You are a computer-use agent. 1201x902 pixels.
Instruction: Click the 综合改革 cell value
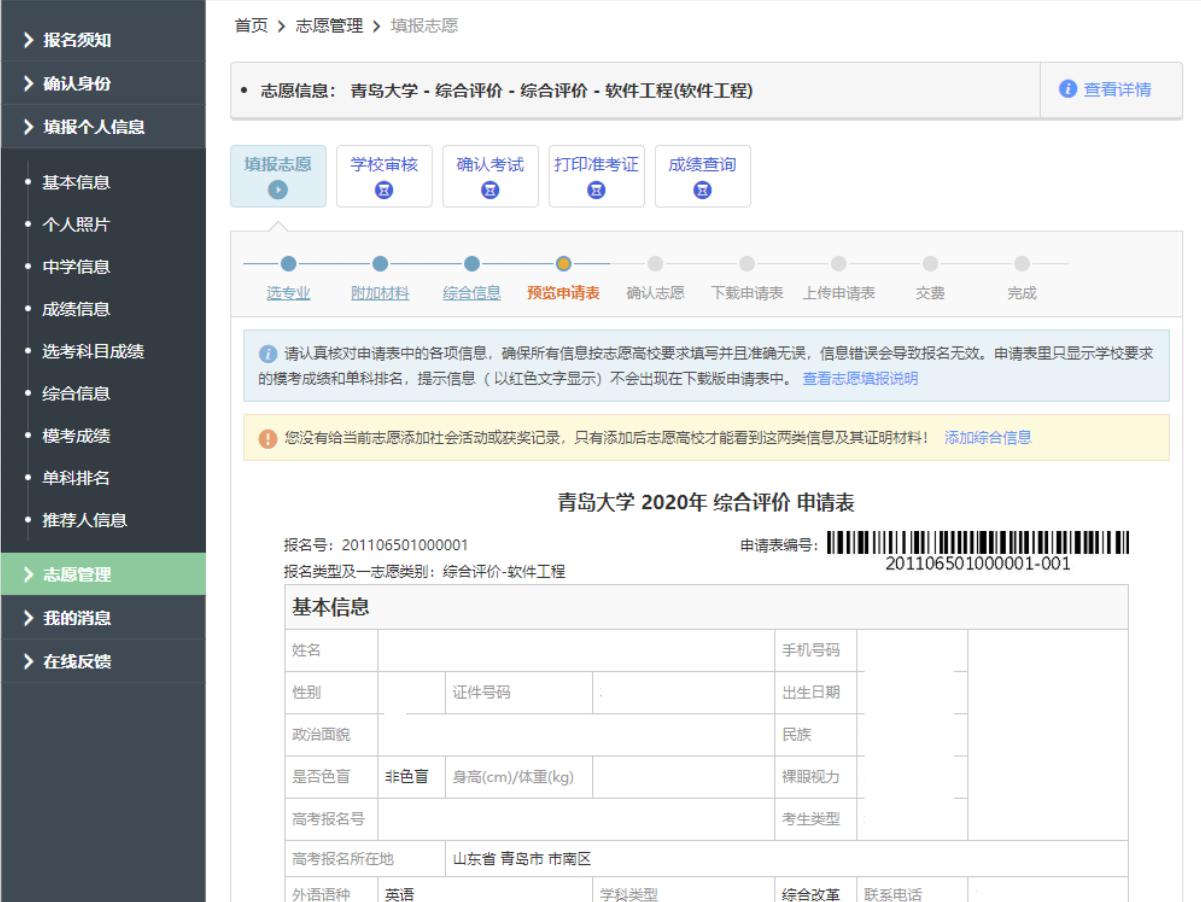coord(811,895)
